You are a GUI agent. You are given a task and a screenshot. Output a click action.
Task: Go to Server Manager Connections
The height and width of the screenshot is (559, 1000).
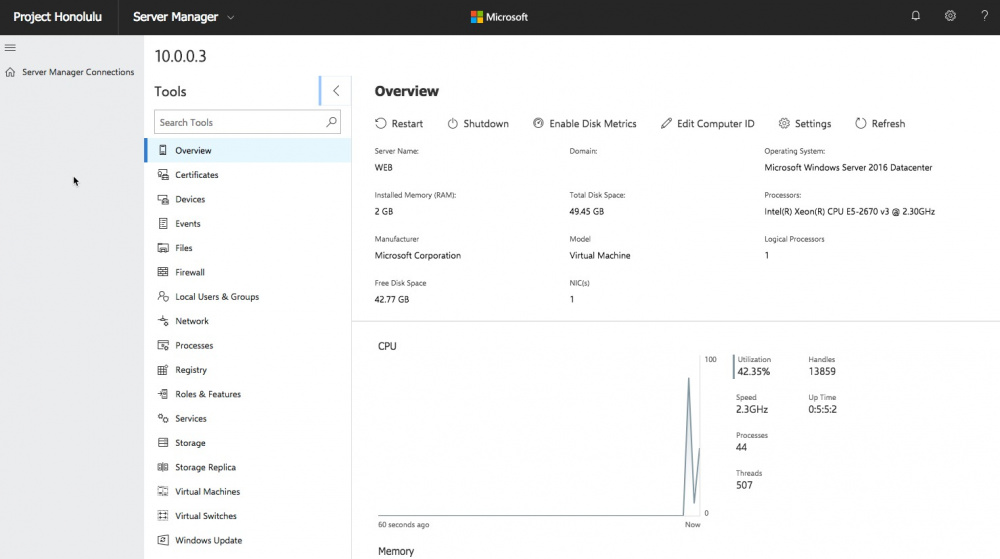tap(77, 72)
